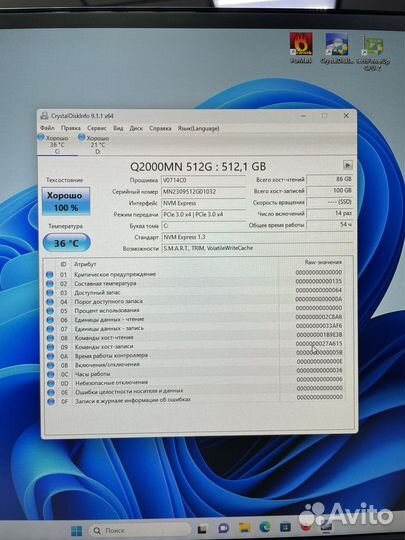The width and height of the screenshot is (405, 540).
Task: Click status icon for attribute 02 Составная температура
Action: click(50, 284)
